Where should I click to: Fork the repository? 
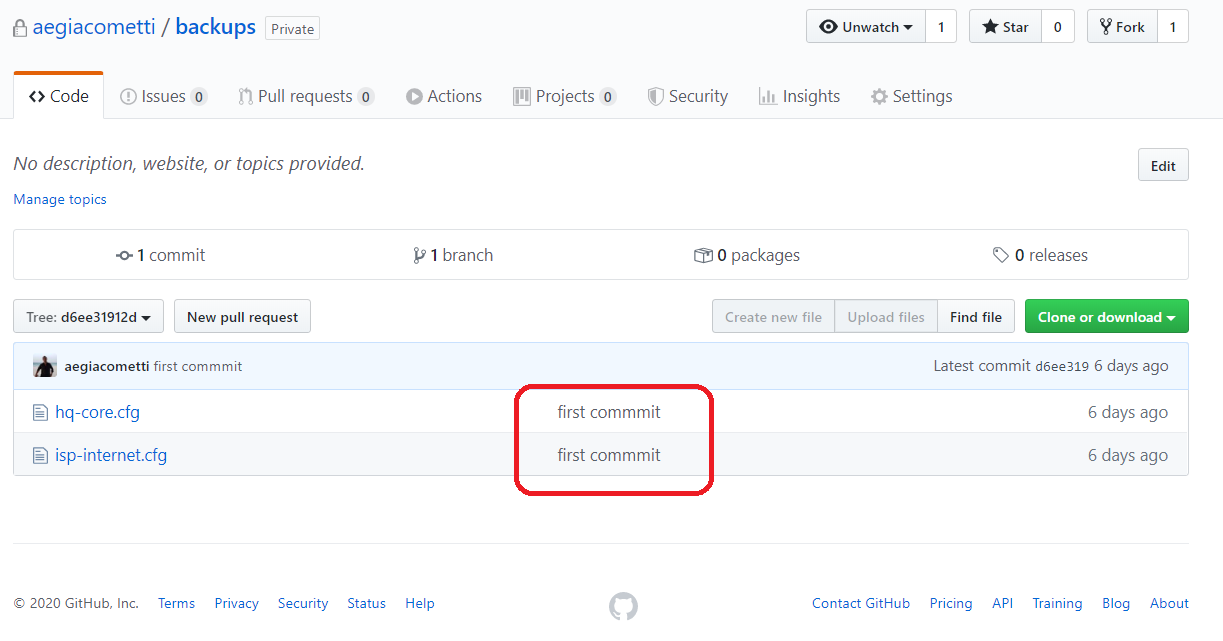click(x=1122, y=27)
